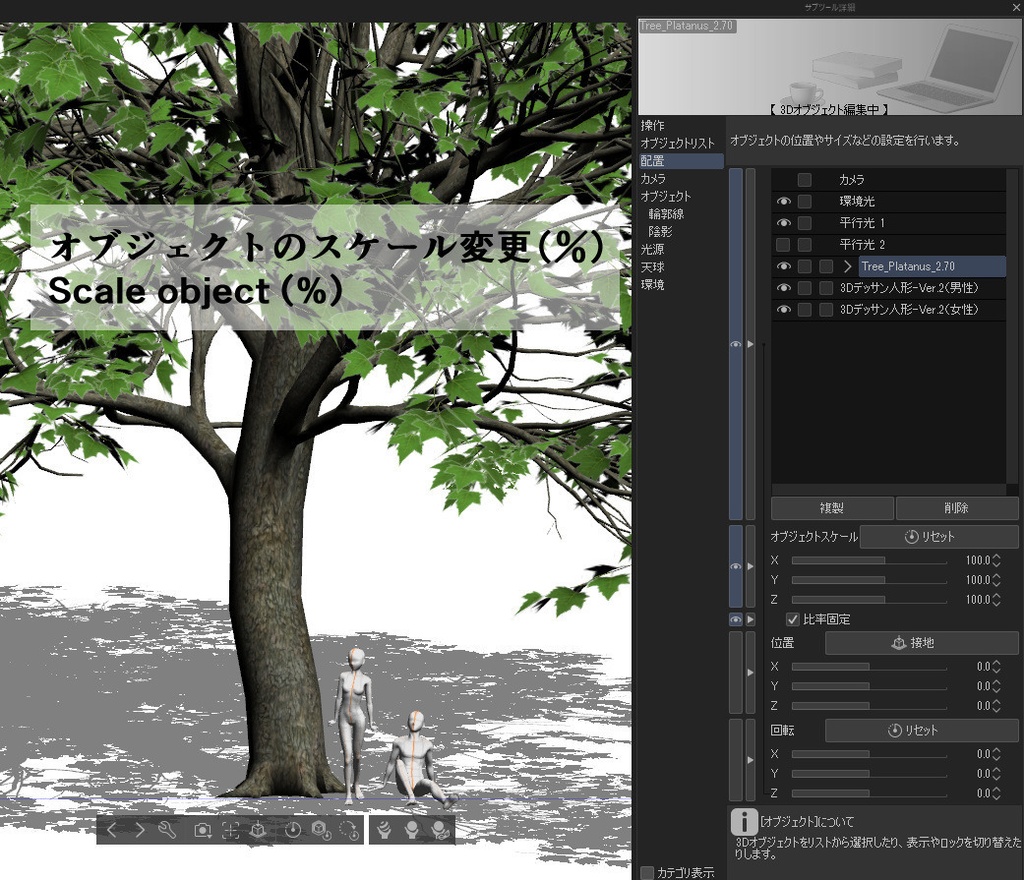Open the wrench tool on the object launcher
The width and height of the screenshot is (1024, 880).
(x=168, y=830)
